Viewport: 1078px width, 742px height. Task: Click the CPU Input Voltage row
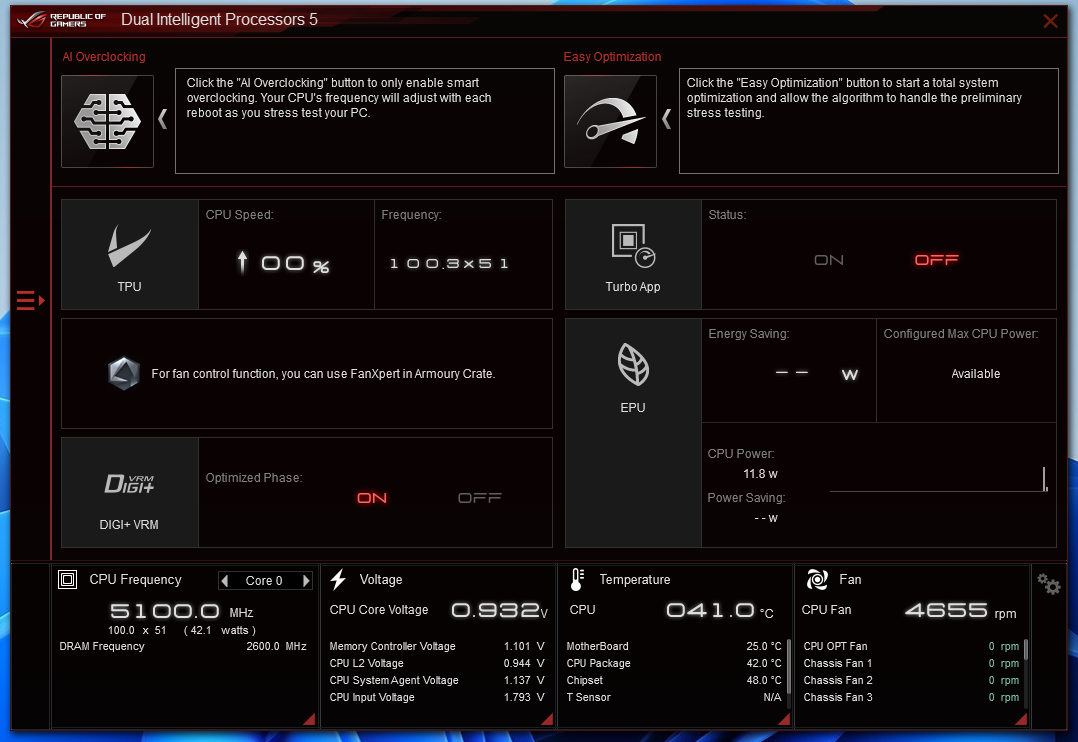(437, 697)
